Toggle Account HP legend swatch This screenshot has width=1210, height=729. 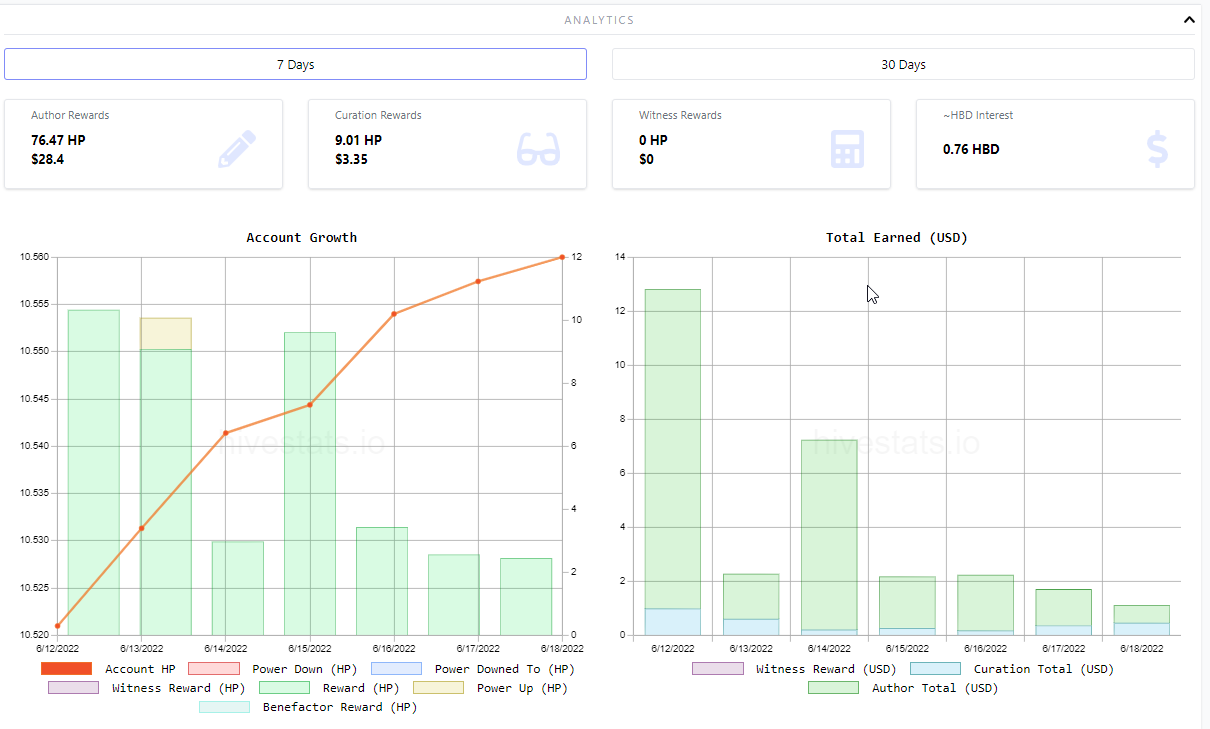[x=66, y=669]
